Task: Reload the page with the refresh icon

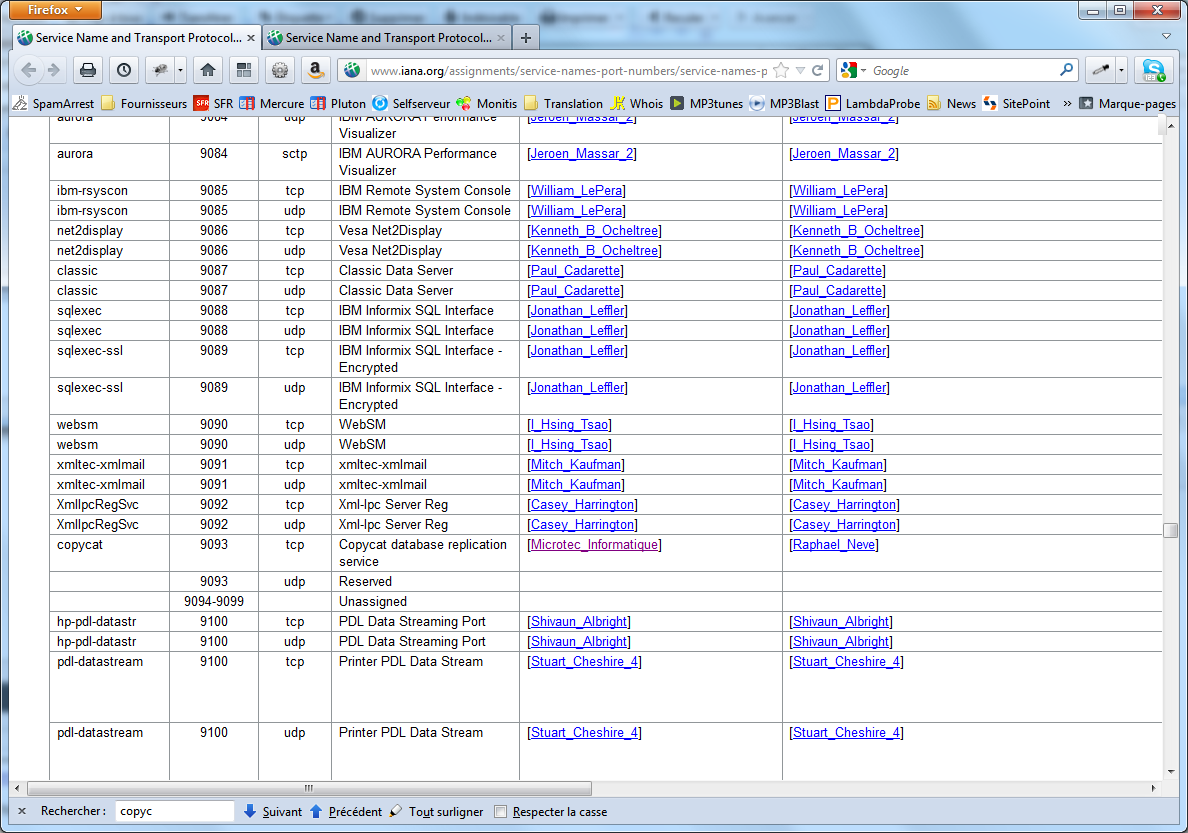Action: tap(818, 70)
